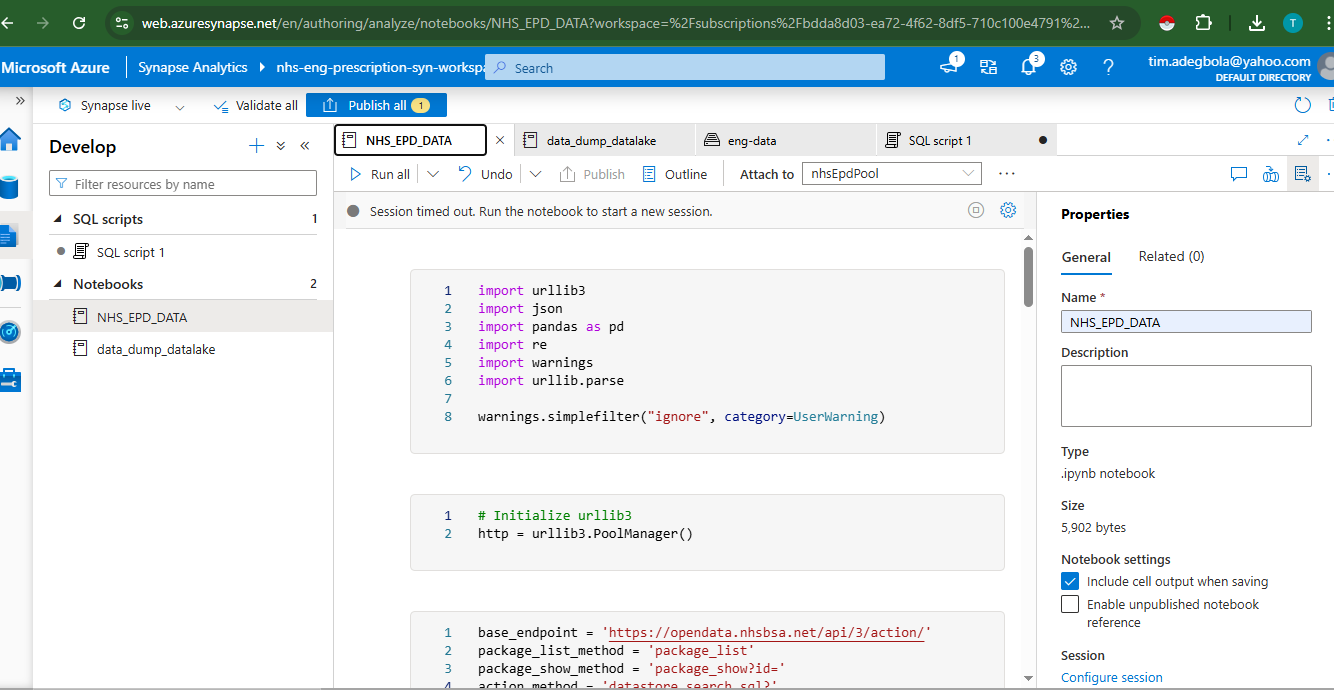This screenshot has width=1334, height=690.
Task: Click the notebook vertical scrollbar thumb
Action: pos(1028,277)
